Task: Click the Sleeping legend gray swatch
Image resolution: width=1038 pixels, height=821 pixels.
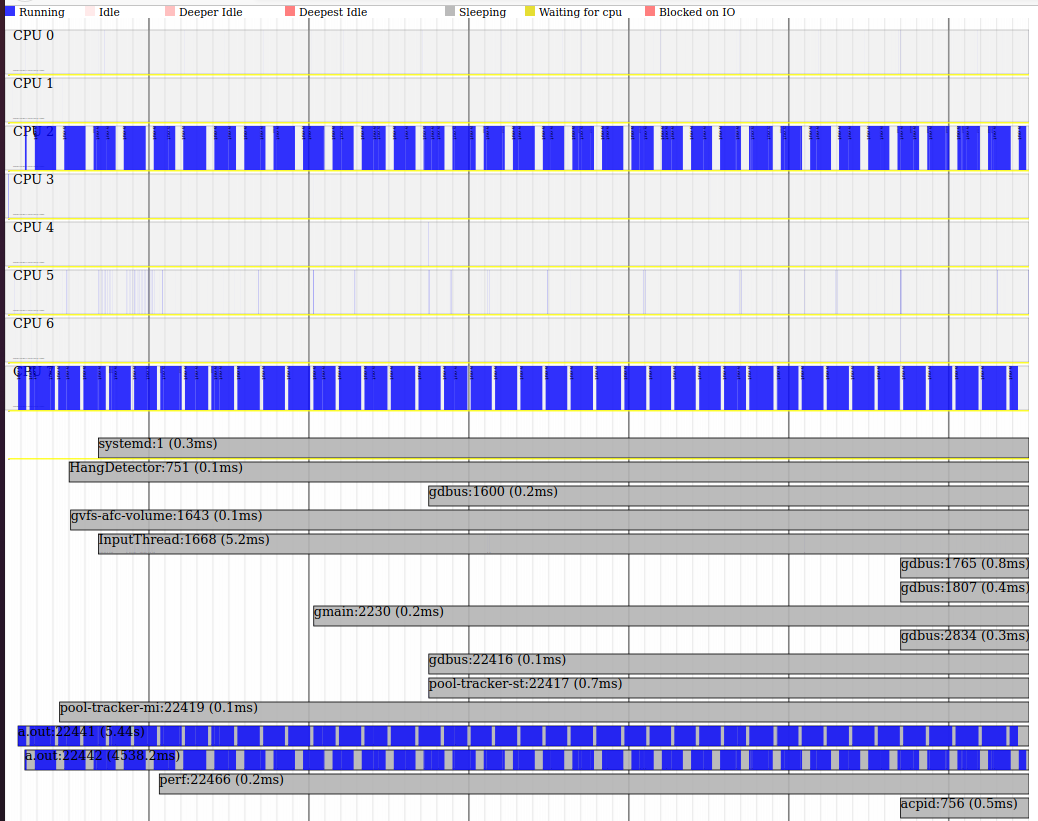Action: click(450, 12)
